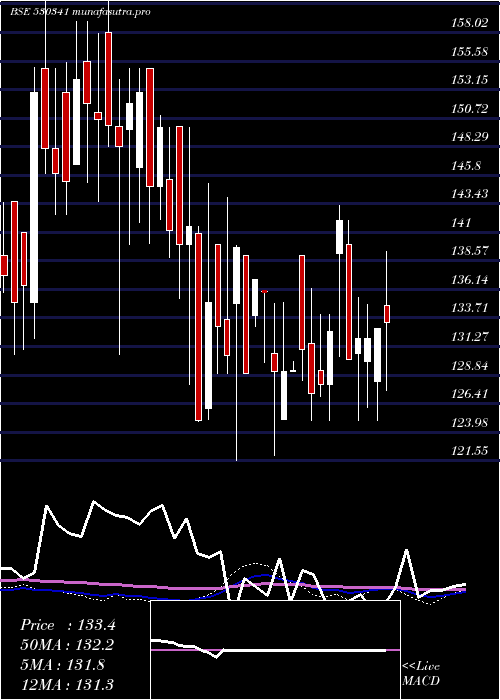The width and height of the screenshot is (500, 700).
Task: Select the 145.8 price axis label
Action: pyautogui.click(x=467, y=166)
